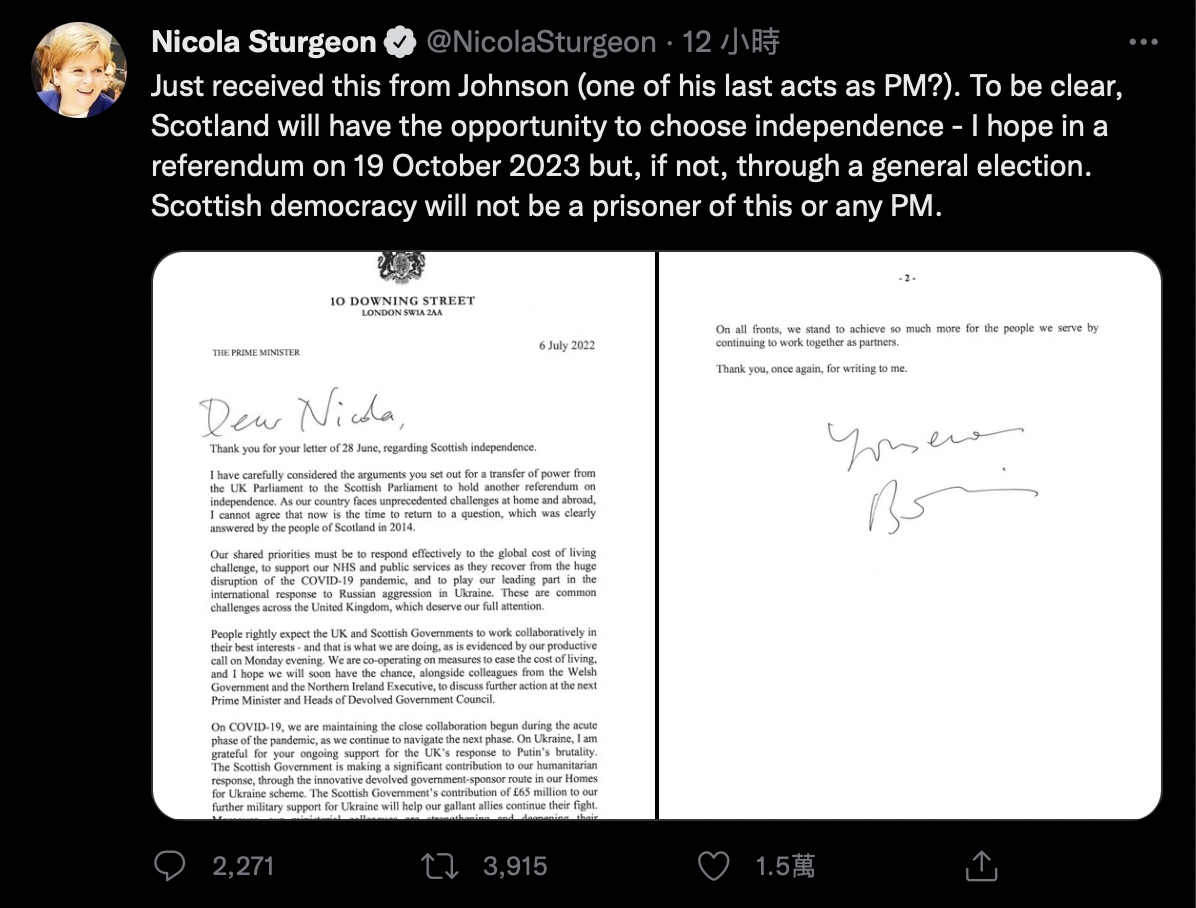Open the @NicolaSturgeon handle link
1196x908 pixels.
click(541, 42)
